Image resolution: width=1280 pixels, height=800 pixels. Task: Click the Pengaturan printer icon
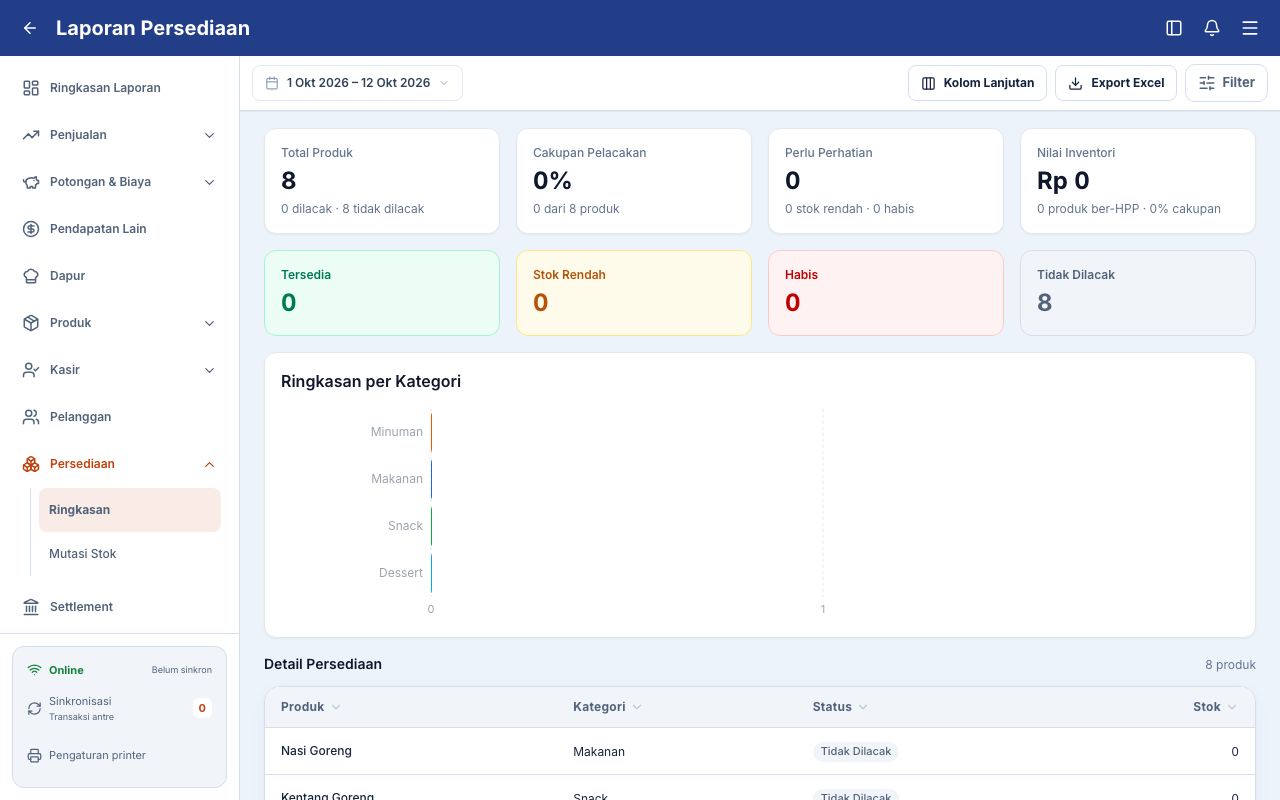[x=34, y=755]
